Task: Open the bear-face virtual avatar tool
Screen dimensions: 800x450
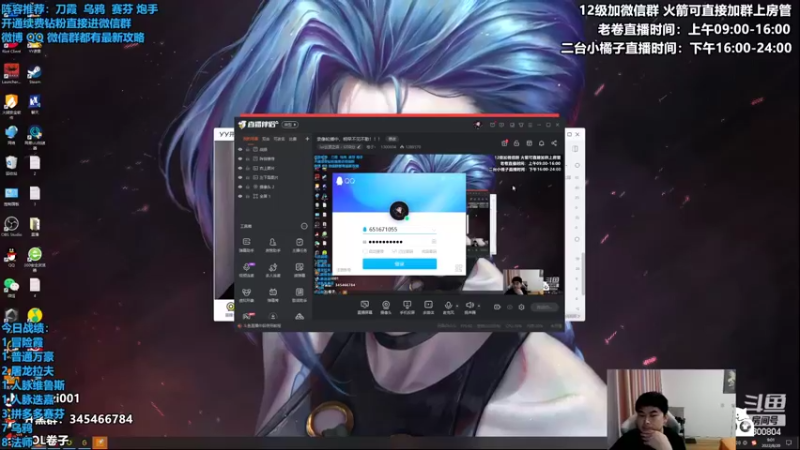Action: point(246,294)
